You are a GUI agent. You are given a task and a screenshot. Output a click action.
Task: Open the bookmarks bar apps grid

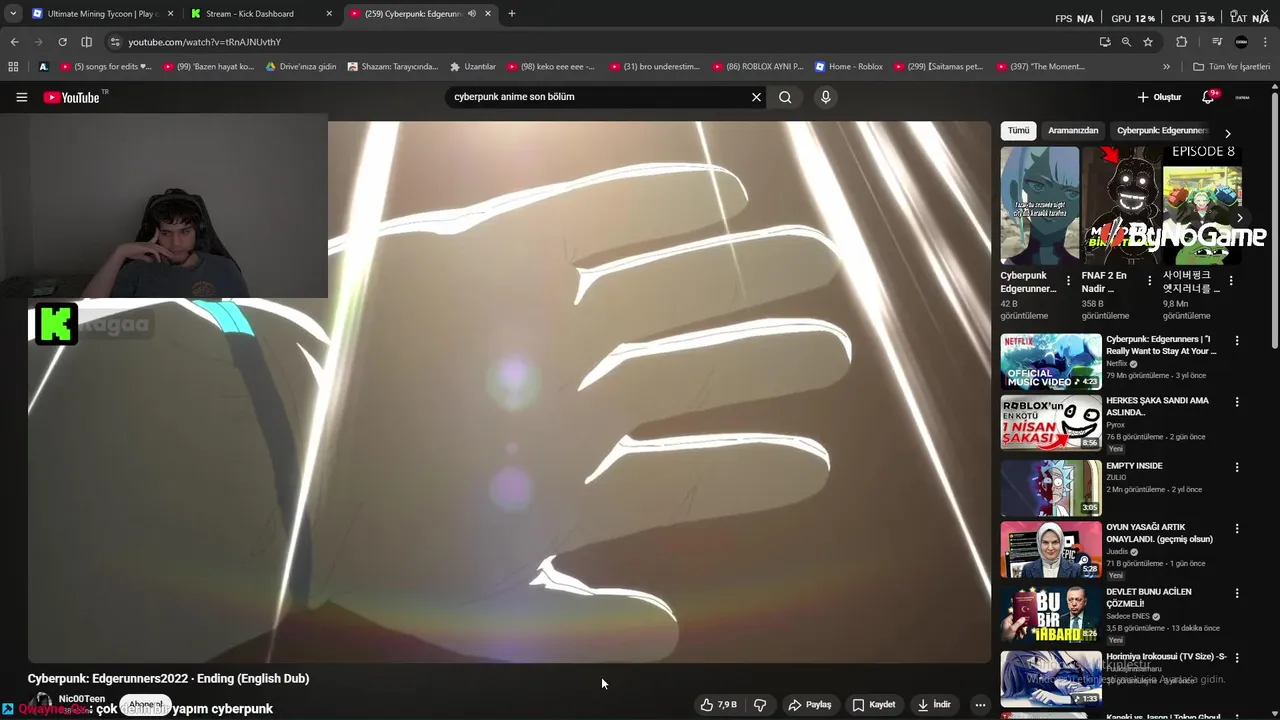(x=13, y=67)
